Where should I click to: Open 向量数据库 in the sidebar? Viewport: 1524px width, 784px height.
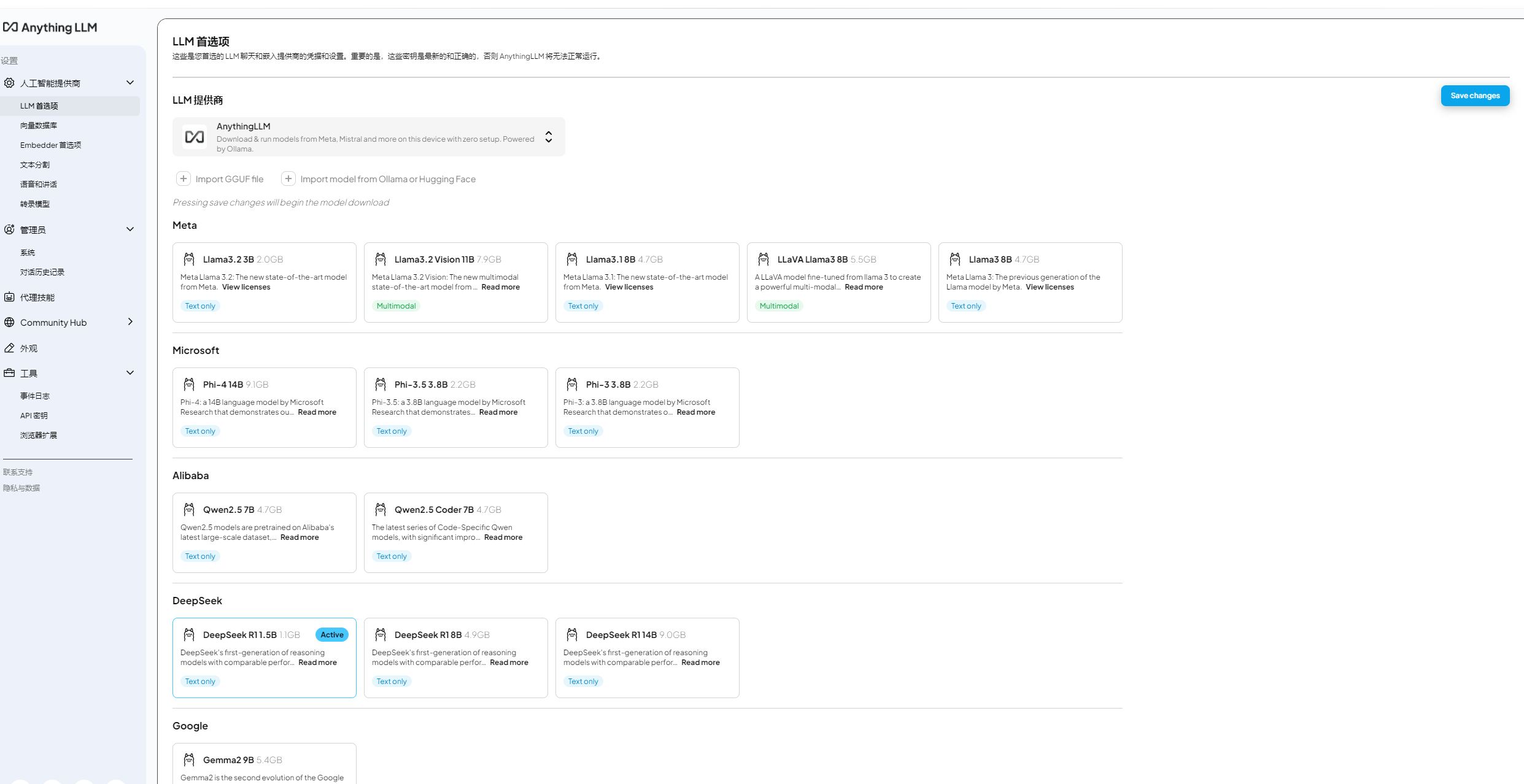coord(39,125)
